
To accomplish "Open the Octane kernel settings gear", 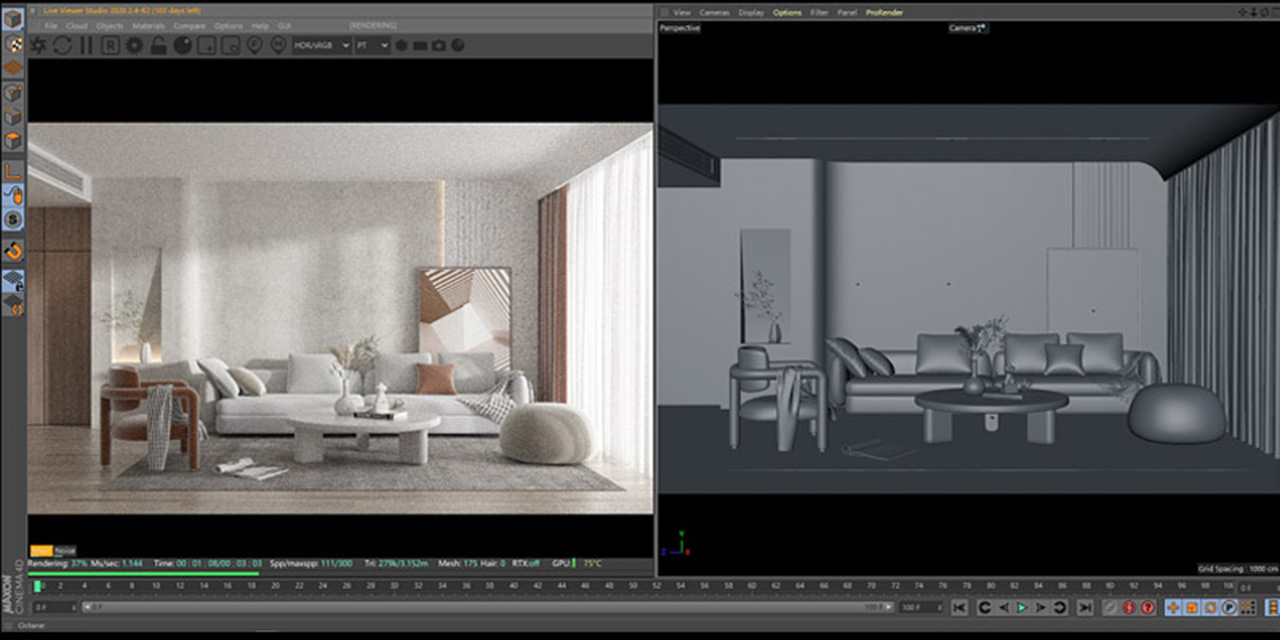I will point(133,45).
